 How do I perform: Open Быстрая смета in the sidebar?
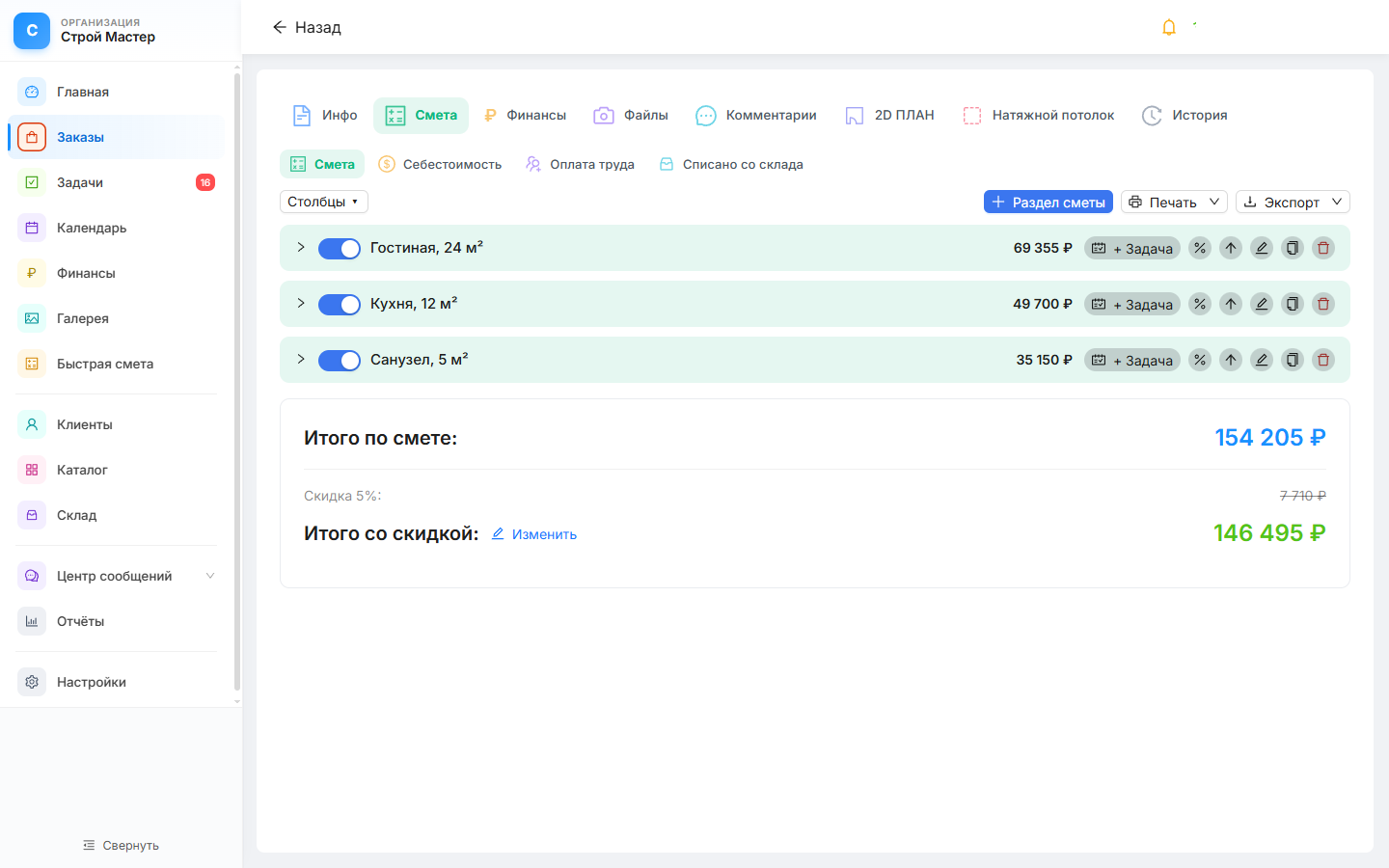tap(115, 364)
